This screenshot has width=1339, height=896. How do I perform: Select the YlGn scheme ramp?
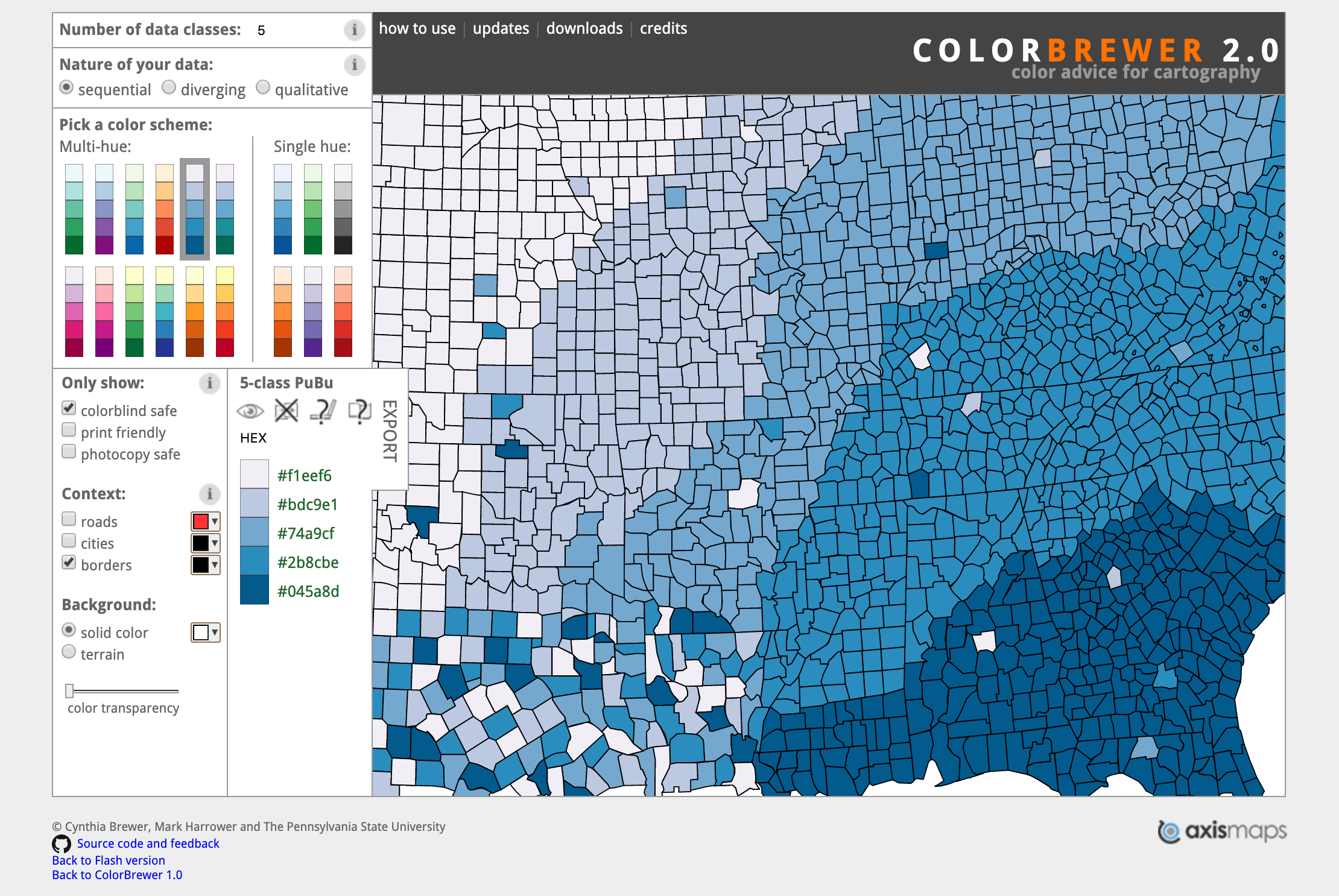(x=135, y=312)
